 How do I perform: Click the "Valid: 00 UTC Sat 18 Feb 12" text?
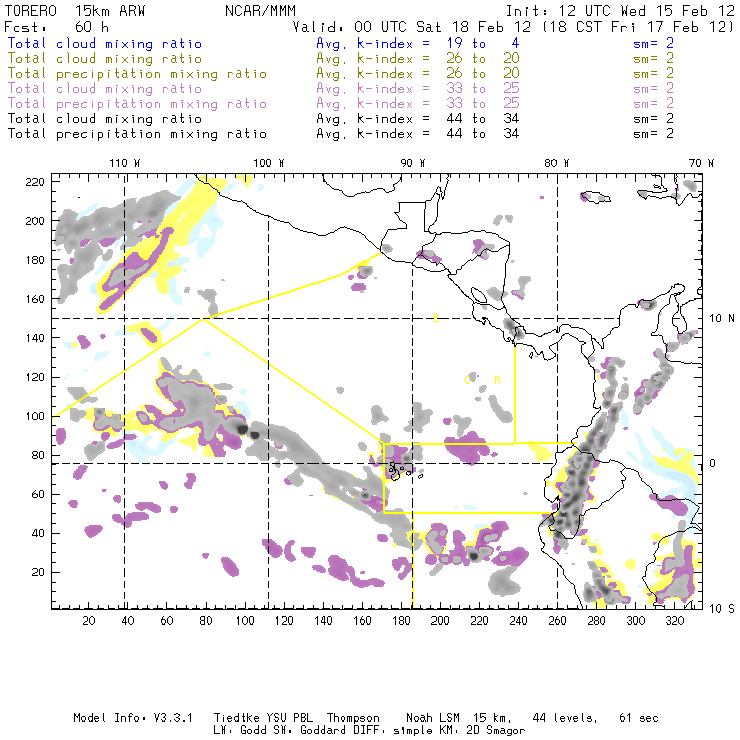412,26
